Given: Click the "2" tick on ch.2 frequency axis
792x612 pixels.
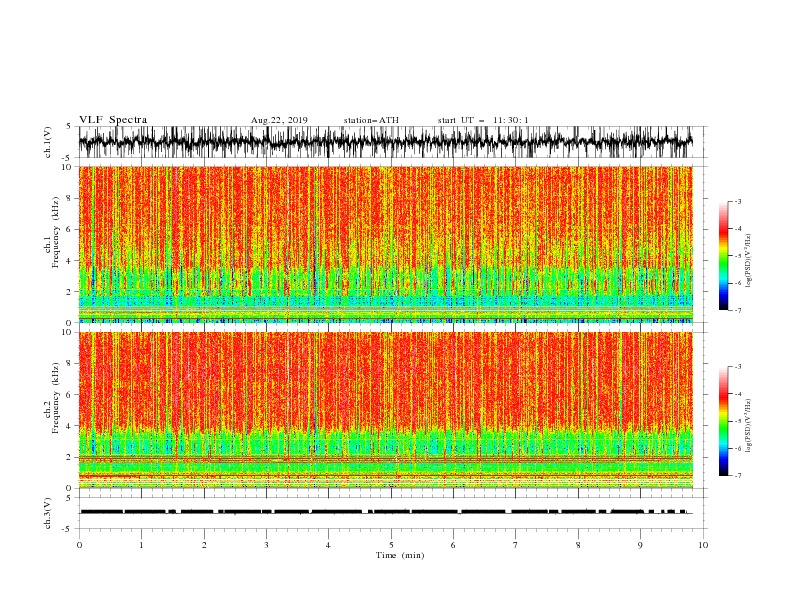Looking at the screenshot, I should pyautogui.click(x=69, y=457).
